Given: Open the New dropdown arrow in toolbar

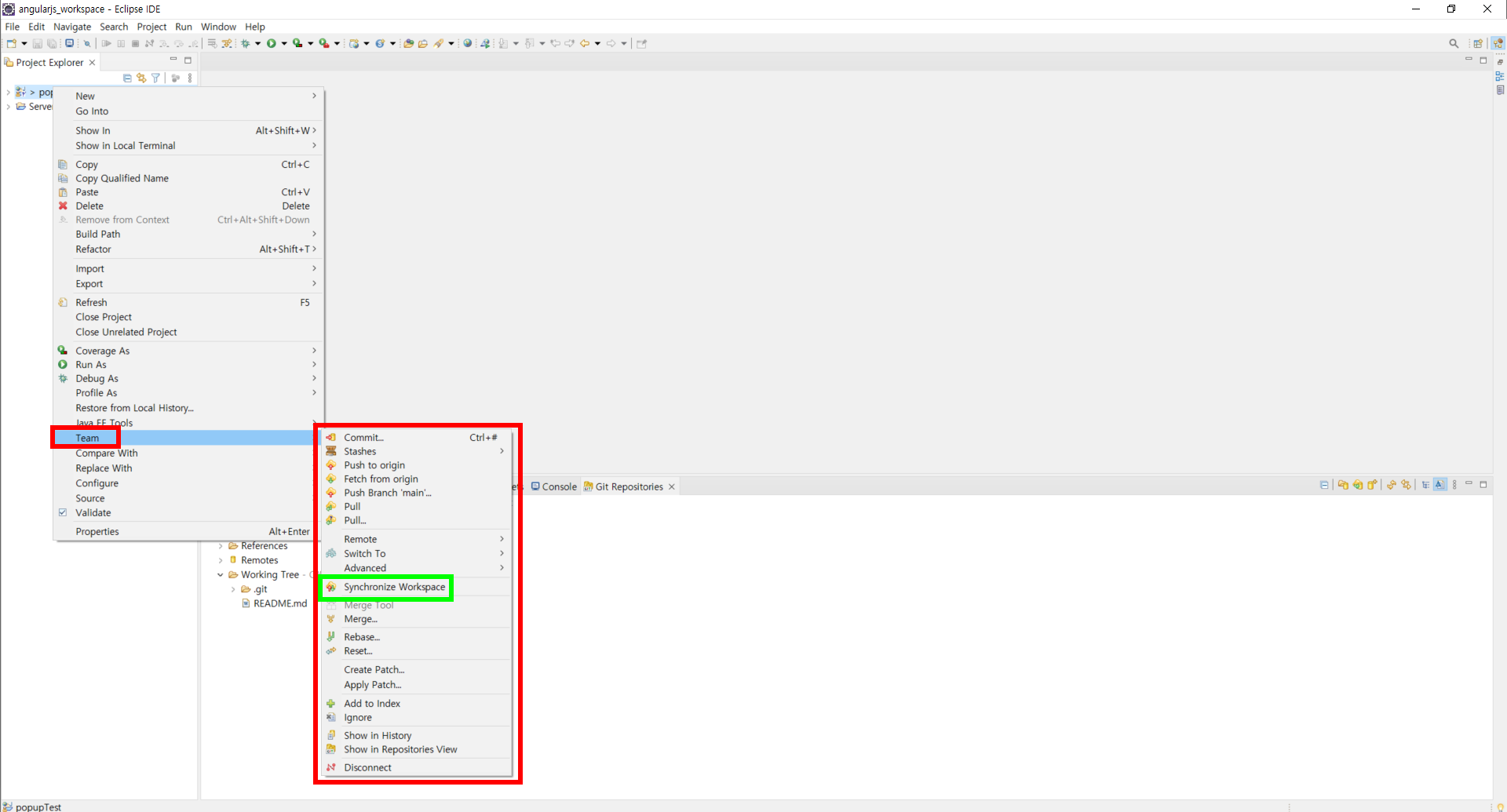Looking at the screenshot, I should click(x=24, y=44).
